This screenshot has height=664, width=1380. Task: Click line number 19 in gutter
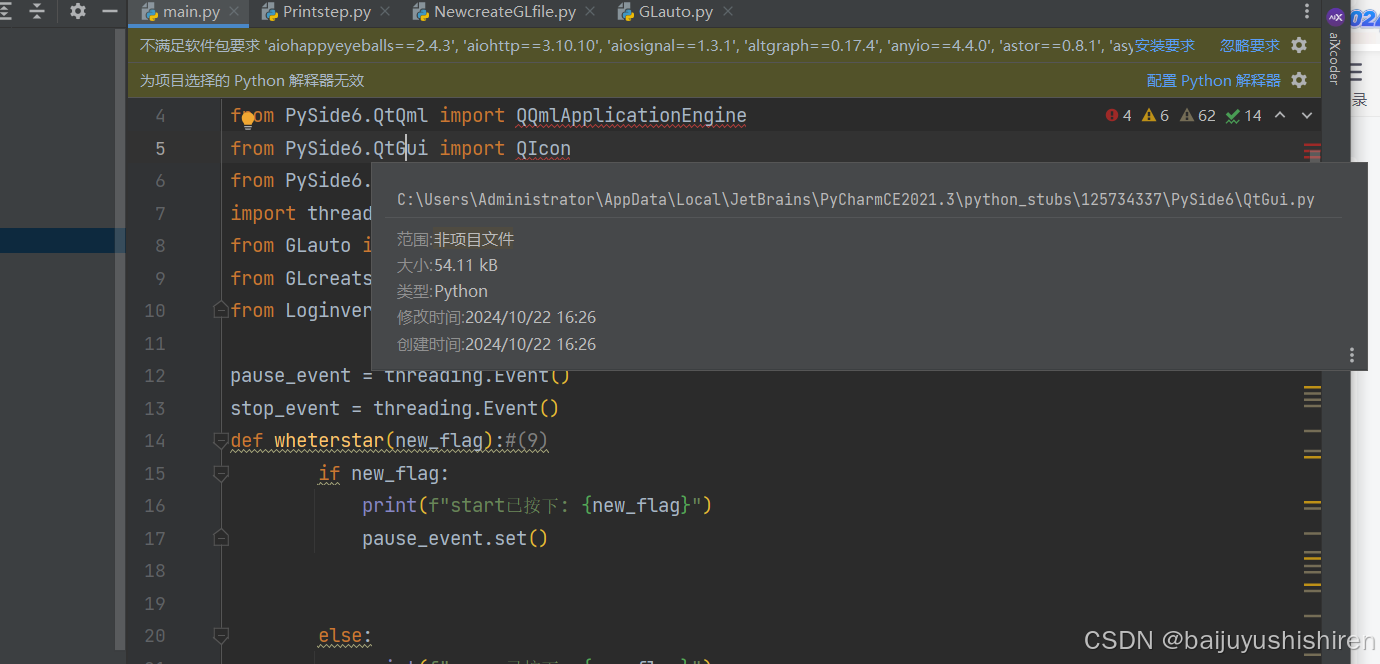tap(154, 603)
